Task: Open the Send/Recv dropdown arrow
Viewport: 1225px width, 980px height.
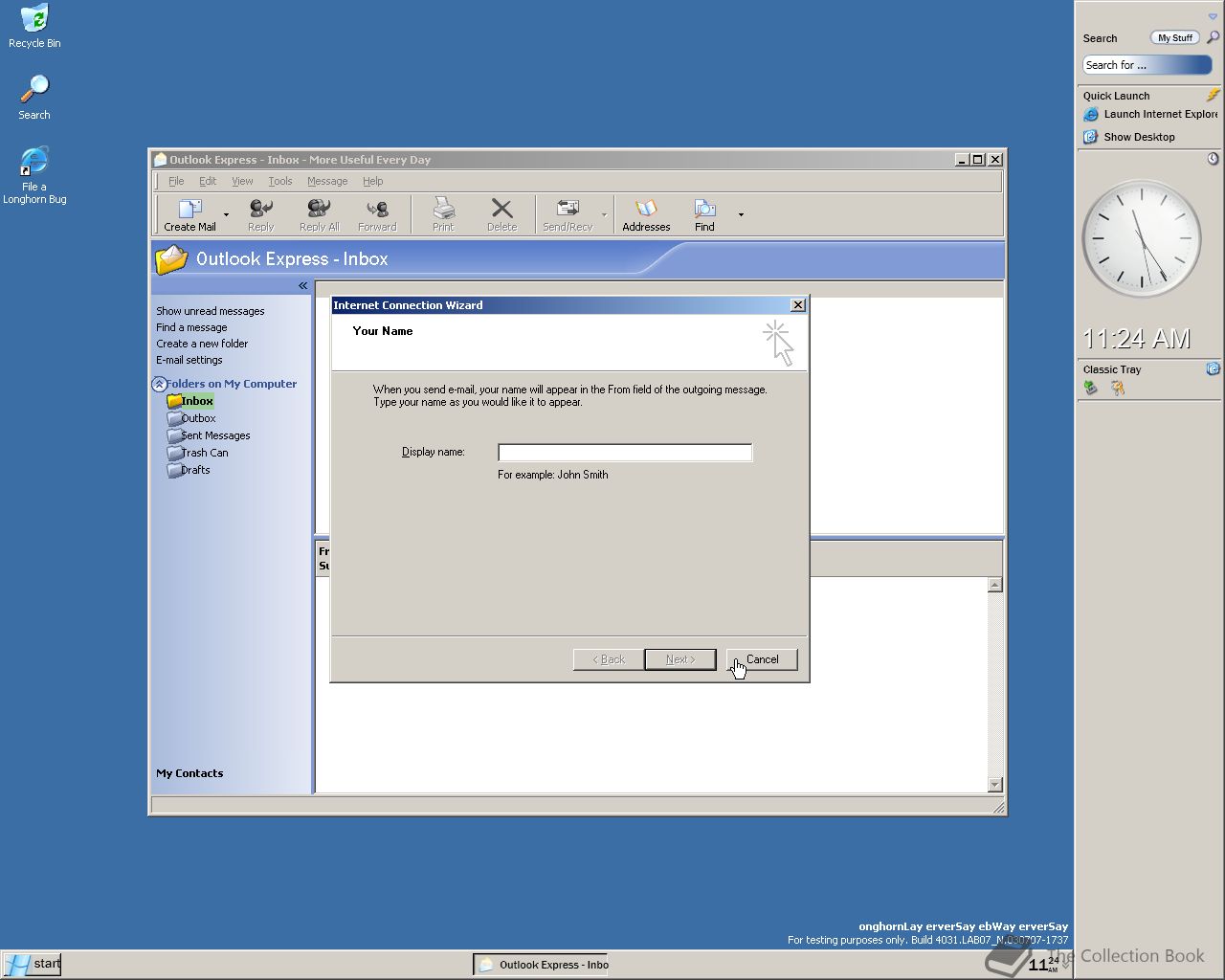Action: coord(604,215)
